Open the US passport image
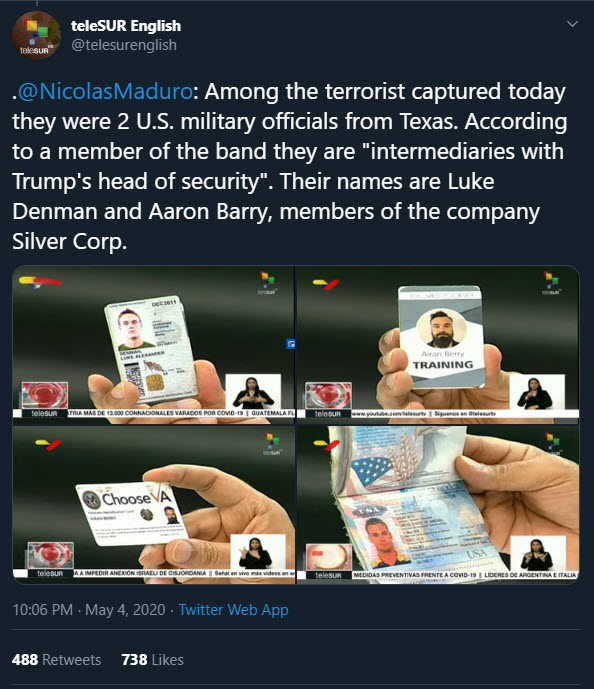Screen dimensions: 594x689 [438, 505]
